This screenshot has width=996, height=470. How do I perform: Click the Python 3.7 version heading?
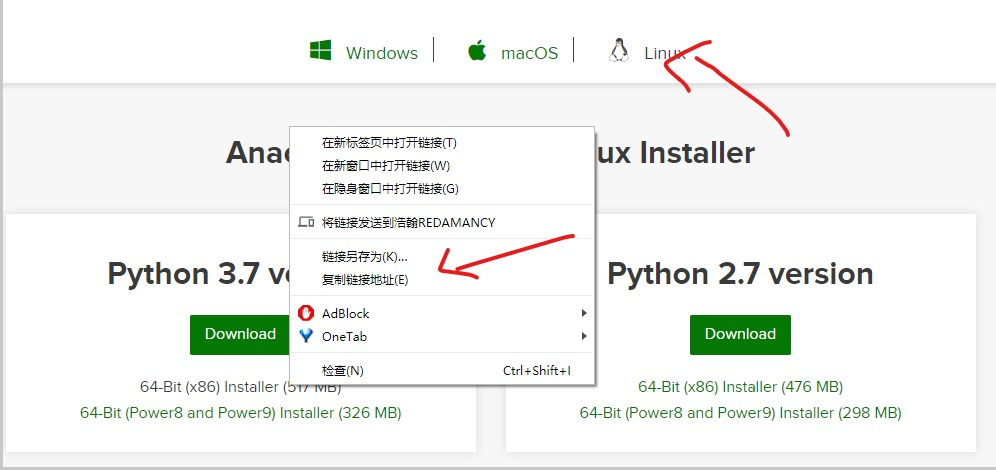click(198, 274)
